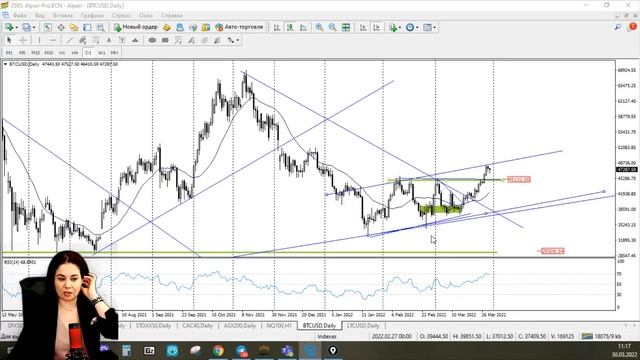
Task: Switch timeframe to H1
Action: [62, 53]
